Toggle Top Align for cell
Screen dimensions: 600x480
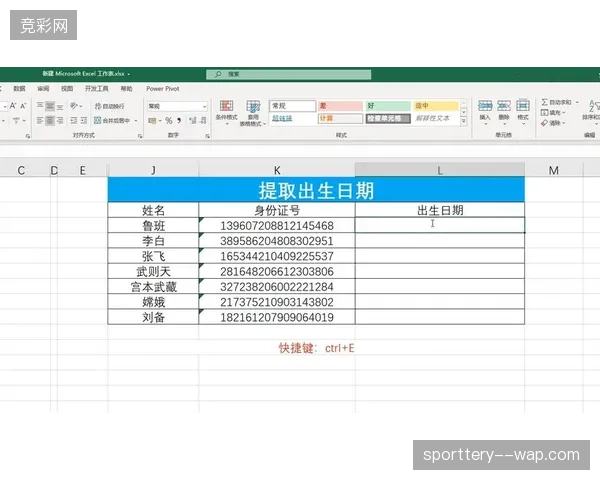40,106
